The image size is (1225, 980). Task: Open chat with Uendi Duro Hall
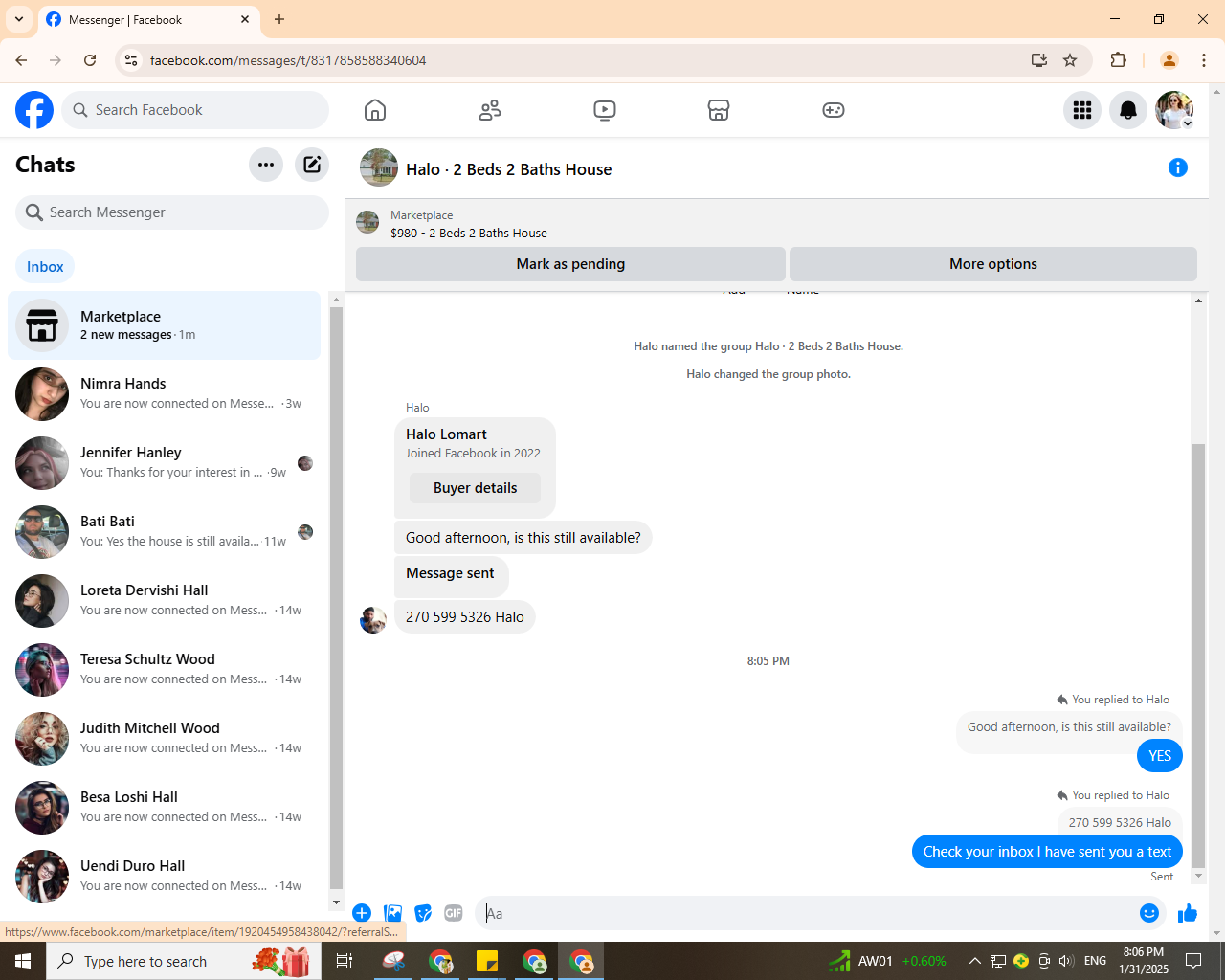(165, 877)
